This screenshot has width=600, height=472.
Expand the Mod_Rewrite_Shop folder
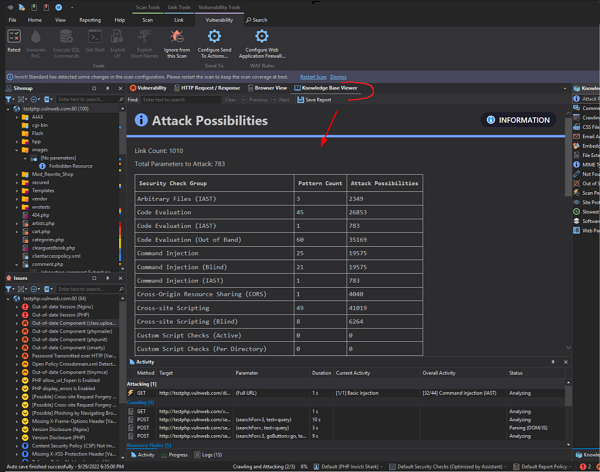coord(18,174)
